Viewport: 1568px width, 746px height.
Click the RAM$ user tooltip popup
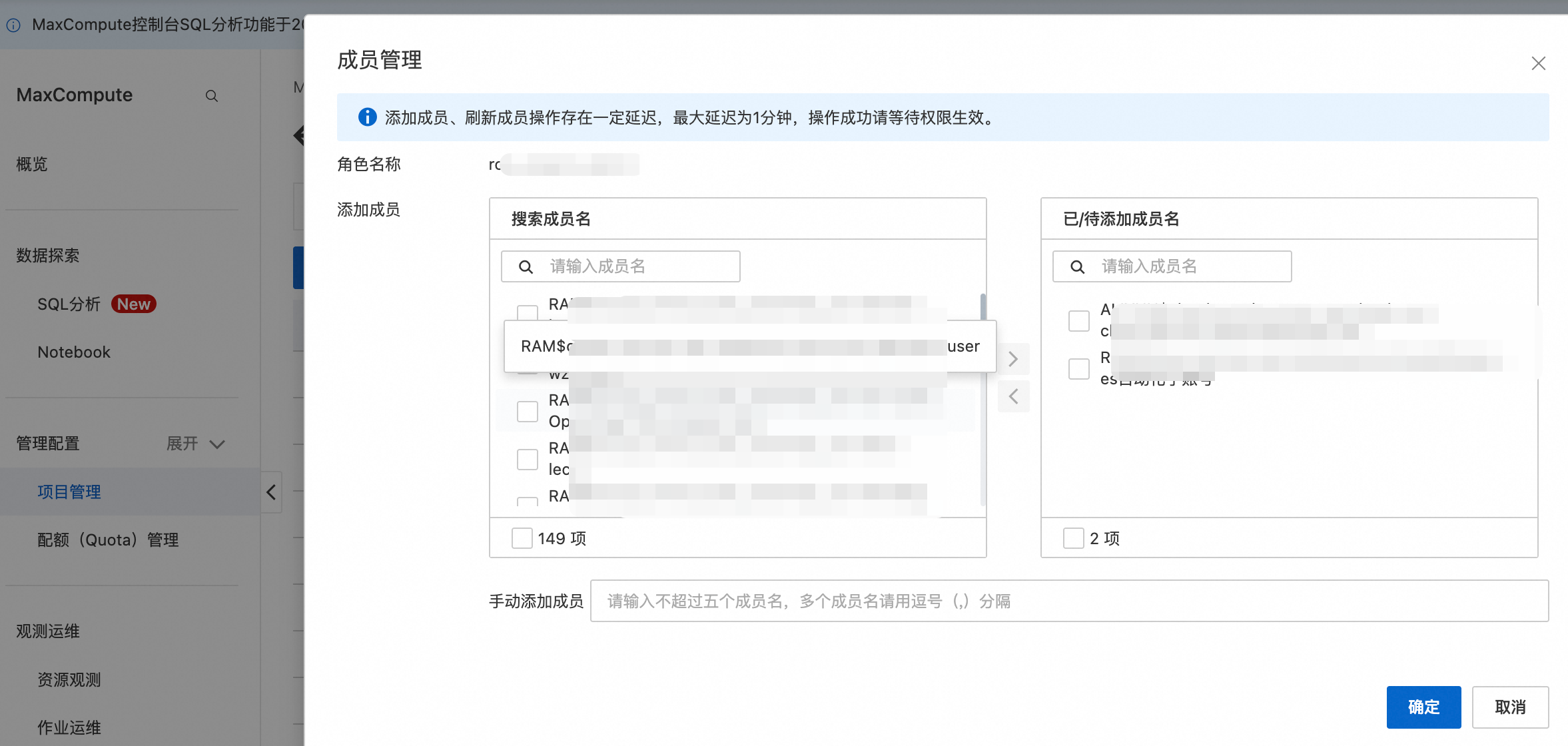coord(750,346)
